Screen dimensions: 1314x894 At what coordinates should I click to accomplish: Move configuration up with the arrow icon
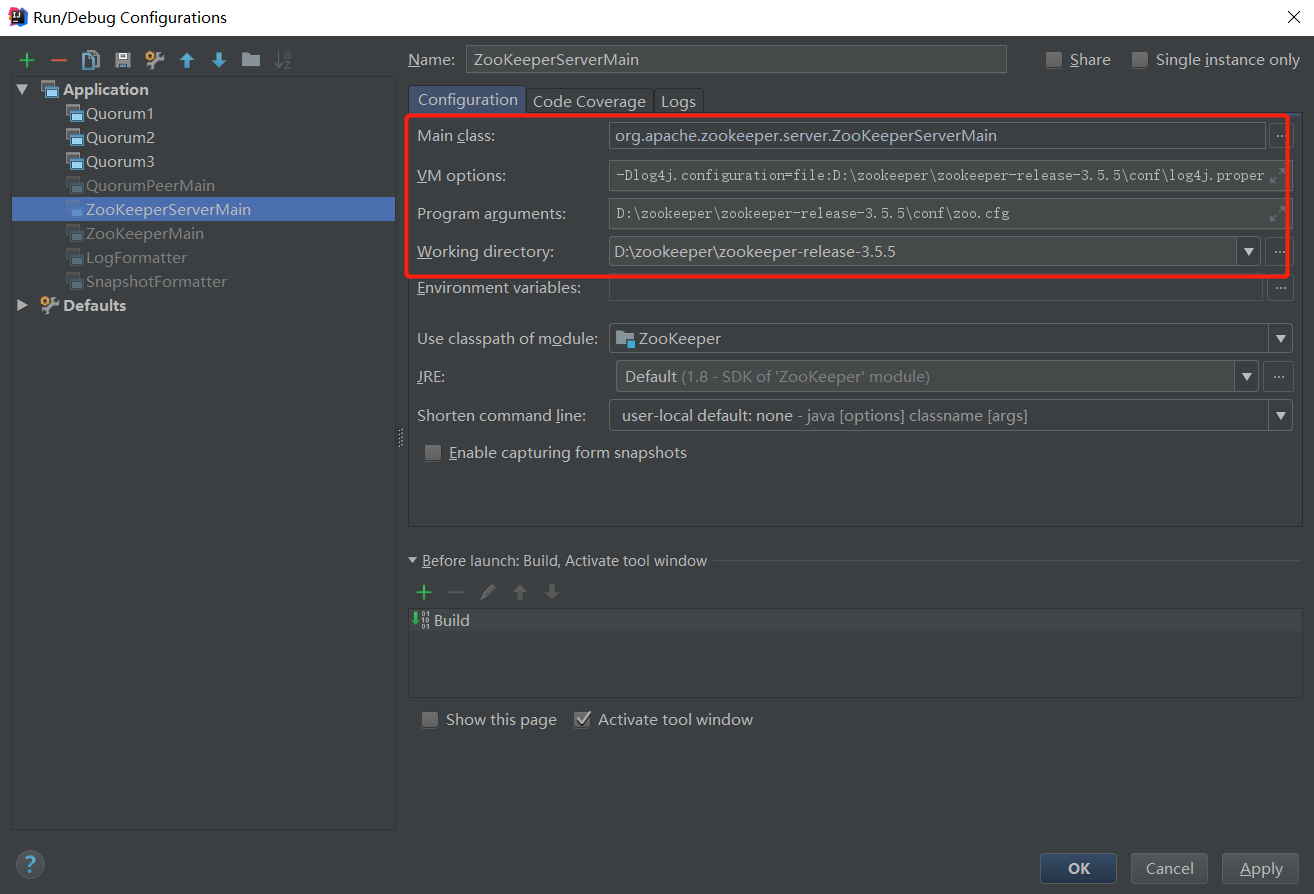tap(187, 60)
